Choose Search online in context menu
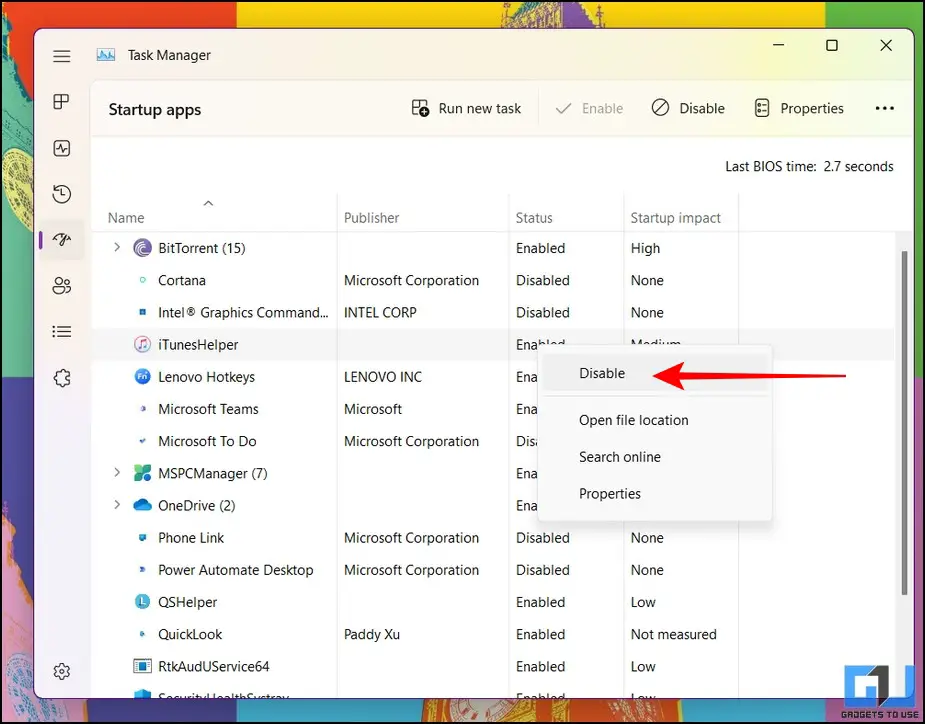 654,457
